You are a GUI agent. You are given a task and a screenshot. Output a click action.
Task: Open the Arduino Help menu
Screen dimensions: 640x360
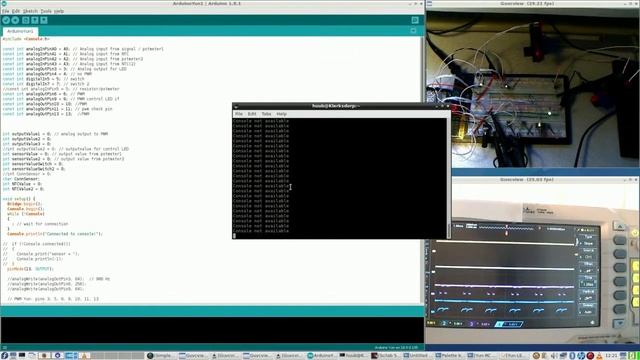(59, 11)
